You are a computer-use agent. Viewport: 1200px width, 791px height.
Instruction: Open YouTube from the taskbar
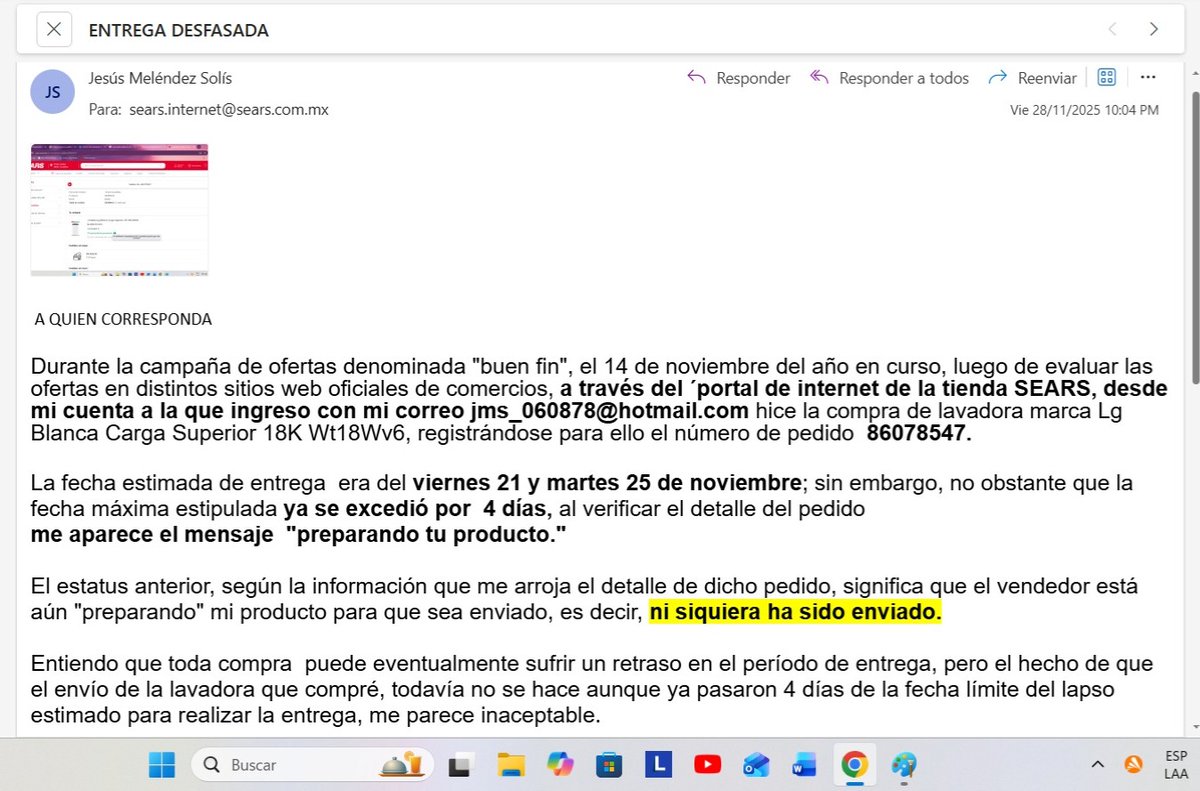(x=707, y=765)
